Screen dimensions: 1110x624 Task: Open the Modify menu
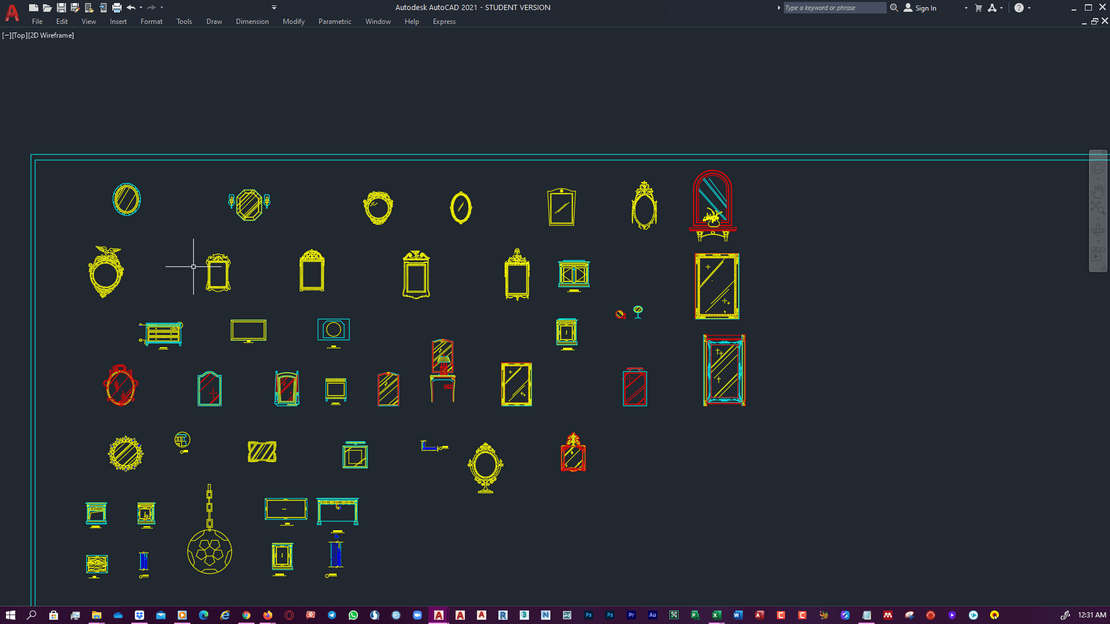(x=293, y=21)
